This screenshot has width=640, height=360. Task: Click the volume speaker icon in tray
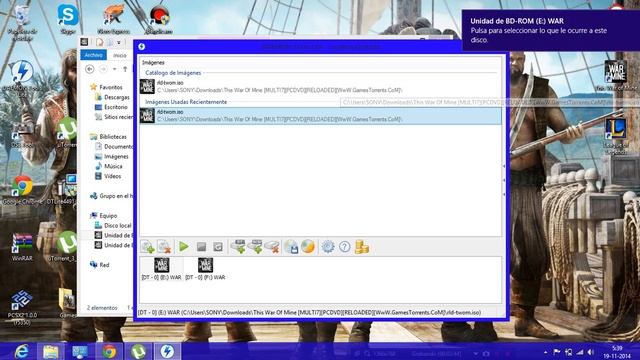tap(591, 352)
